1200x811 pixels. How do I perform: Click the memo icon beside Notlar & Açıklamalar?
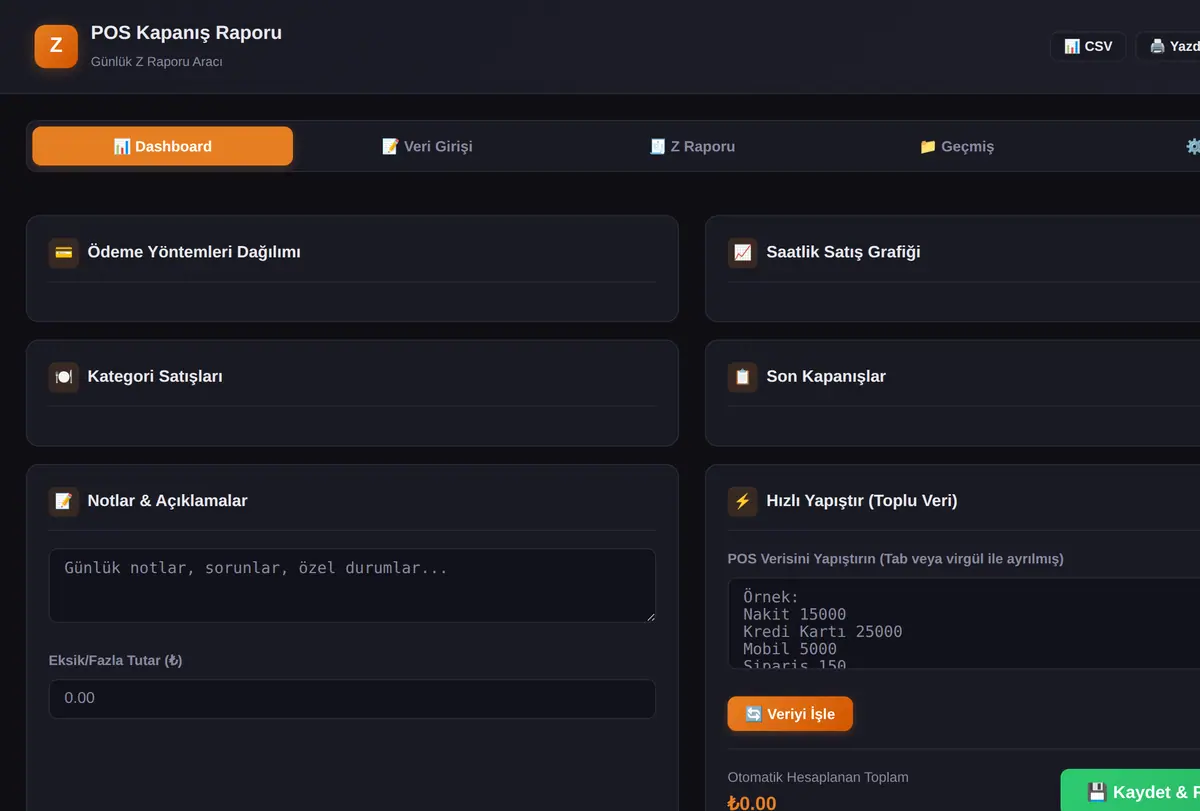pos(64,501)
